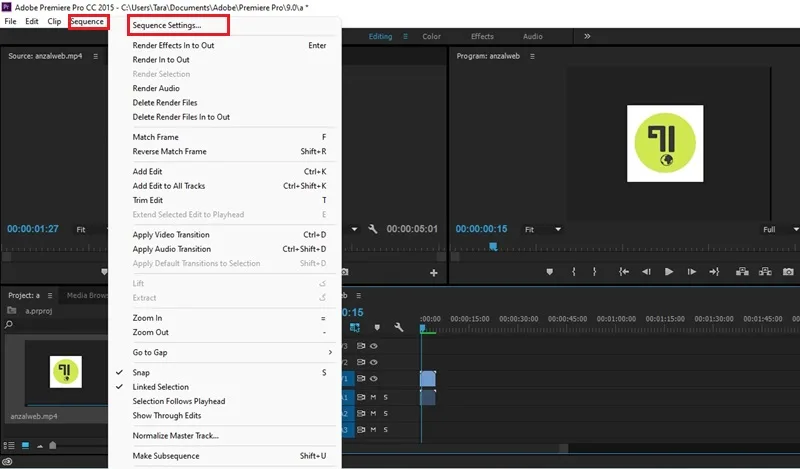Switch Project panel to icon view

(26, 446)
